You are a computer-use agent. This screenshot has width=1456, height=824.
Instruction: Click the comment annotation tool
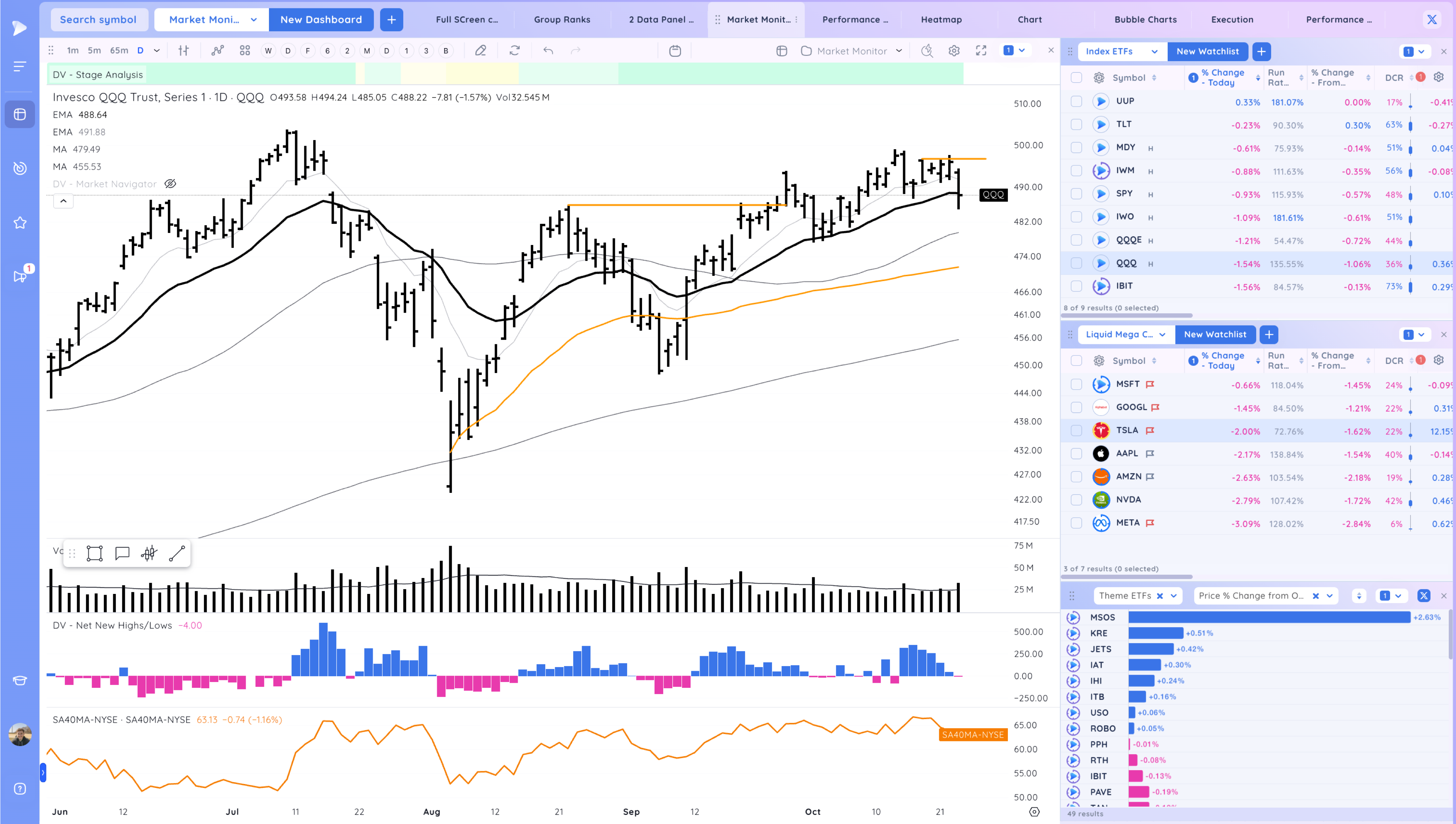[122, 553]
